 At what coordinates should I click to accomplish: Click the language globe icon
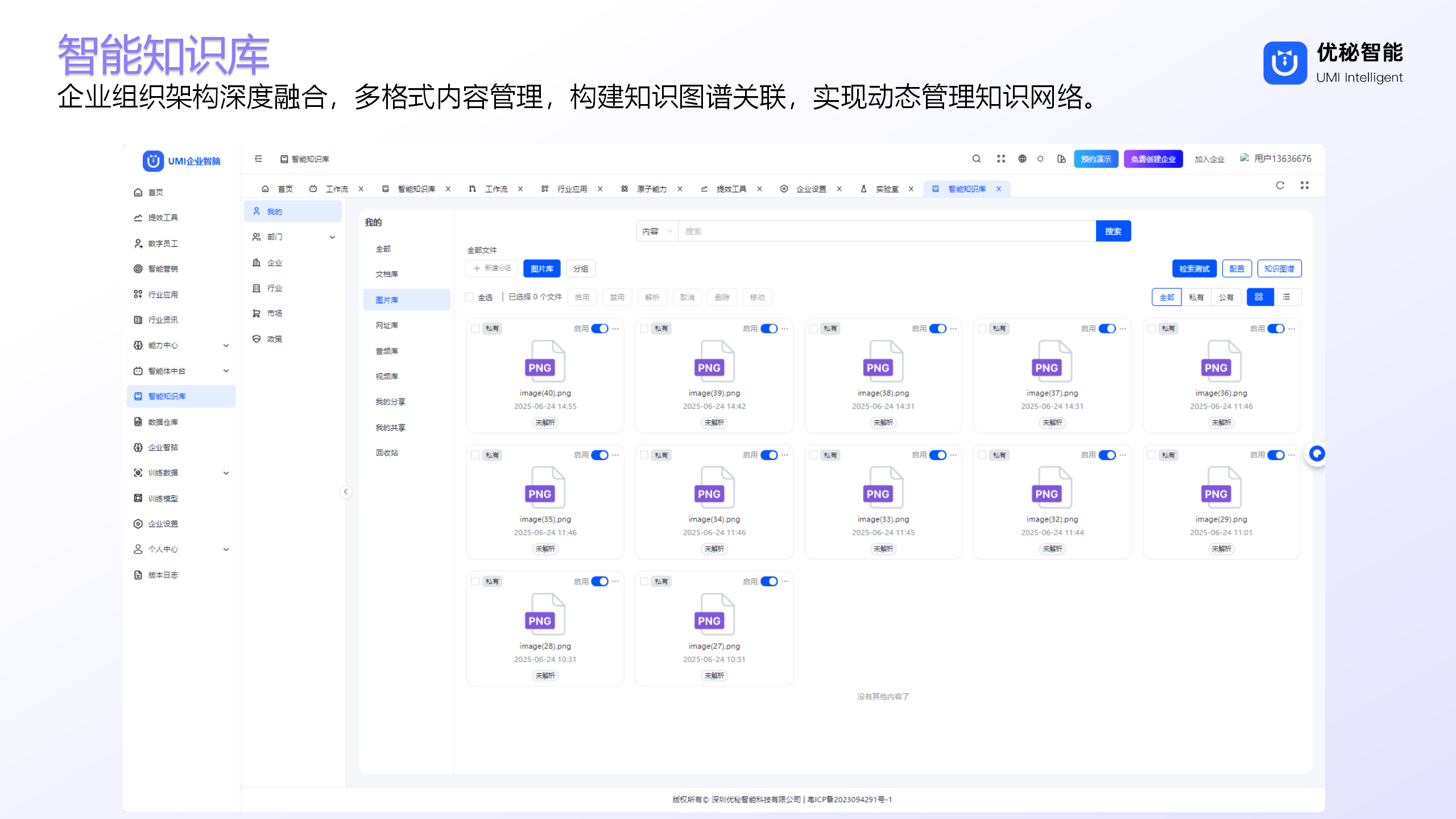[x=1022, y=159]
